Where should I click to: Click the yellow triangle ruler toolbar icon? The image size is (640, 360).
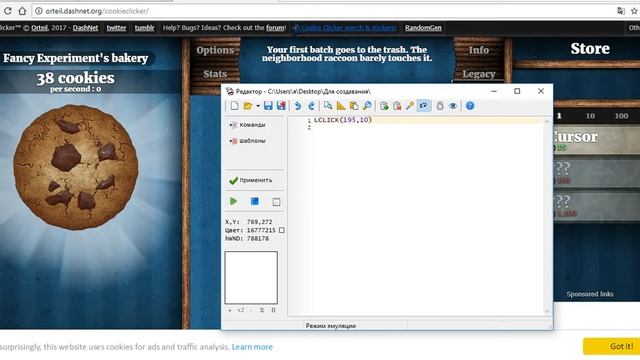(x=341, y=106)
